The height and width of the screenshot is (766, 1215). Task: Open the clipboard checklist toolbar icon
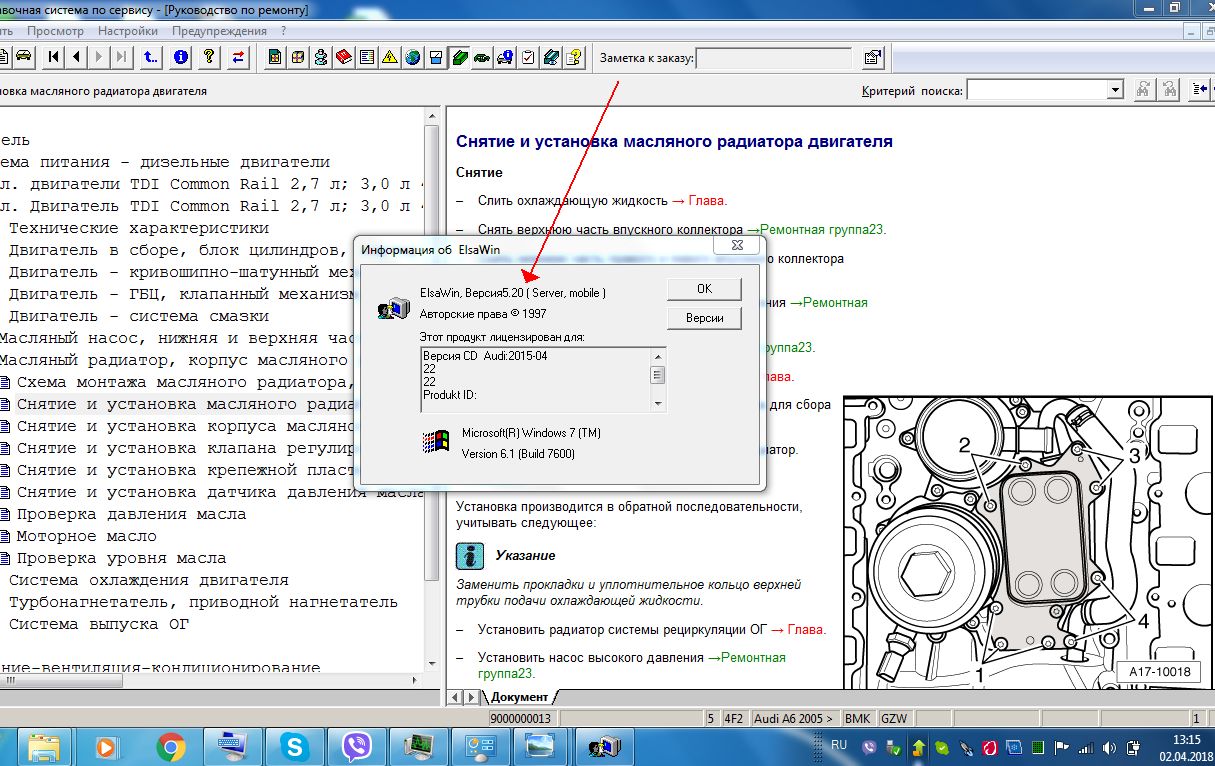click(528, 57)
